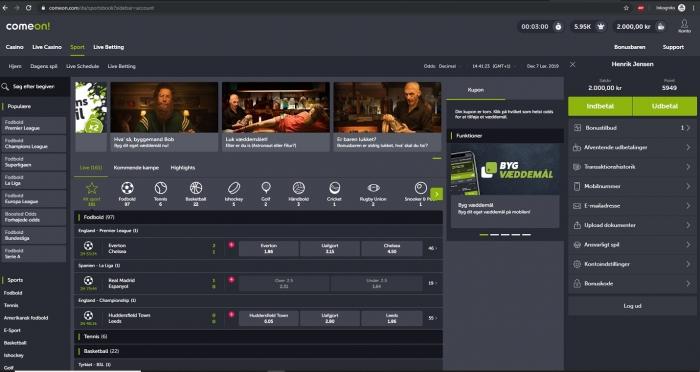Bet on Everton odds 1.85
This screenshot has width=700, height=372.
coord(269,248)
